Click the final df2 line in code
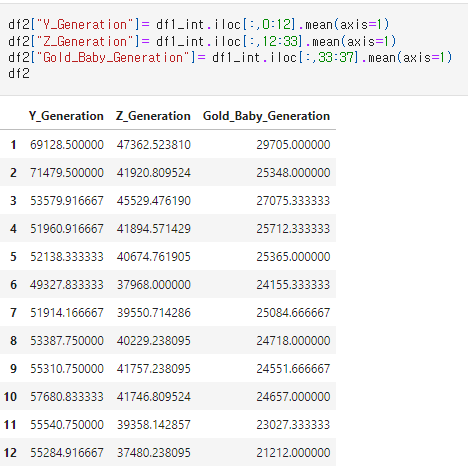 pos(19,73)
